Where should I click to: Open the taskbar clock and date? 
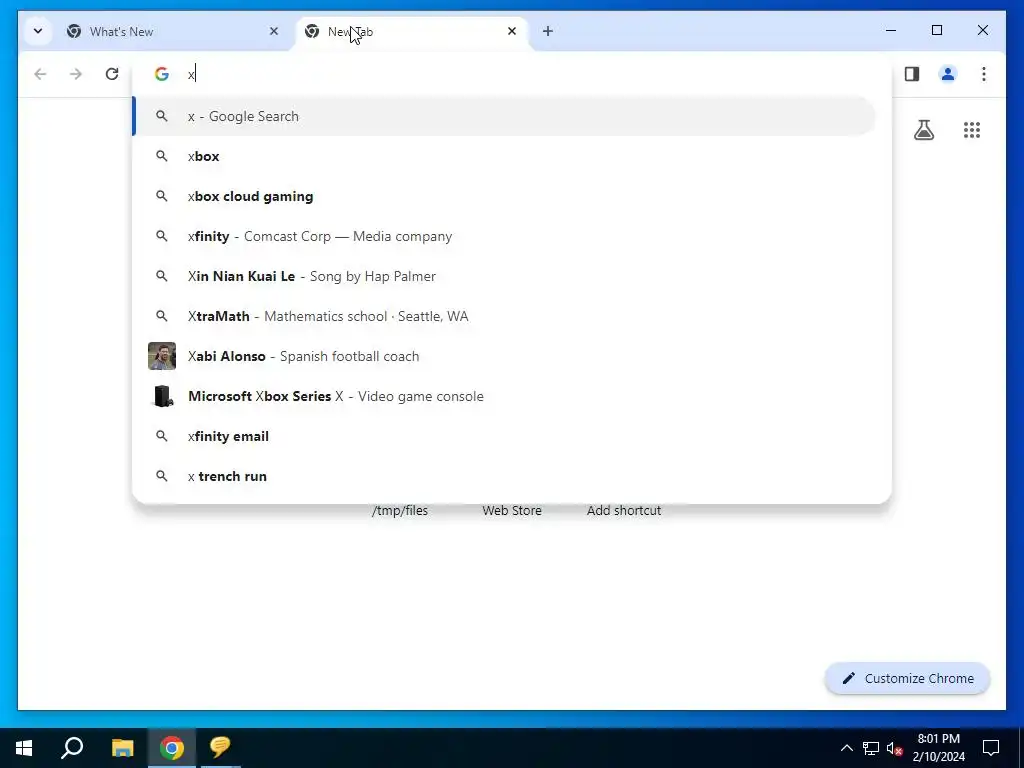coord(938,748)
